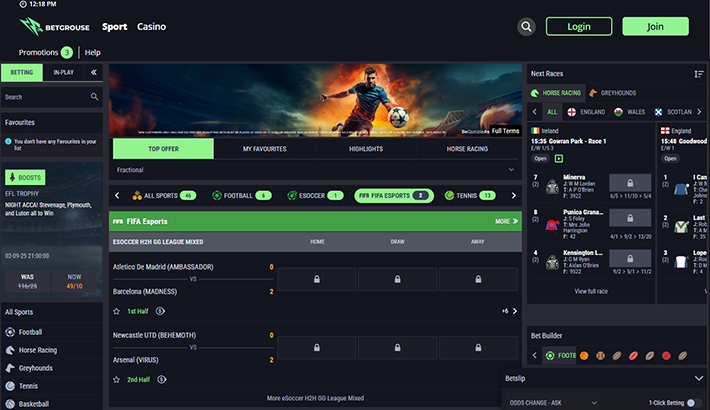
Task: Collapse the left sidebar with double chevron
Action: [x=94, y=72]
